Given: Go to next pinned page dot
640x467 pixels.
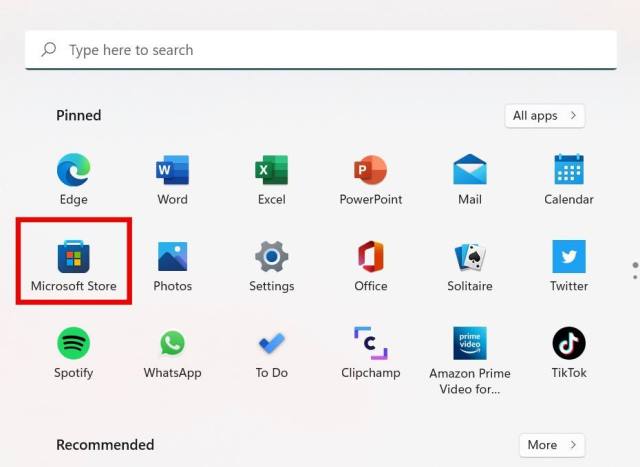Looking at the screenshot, I should [x=635, y=277].
